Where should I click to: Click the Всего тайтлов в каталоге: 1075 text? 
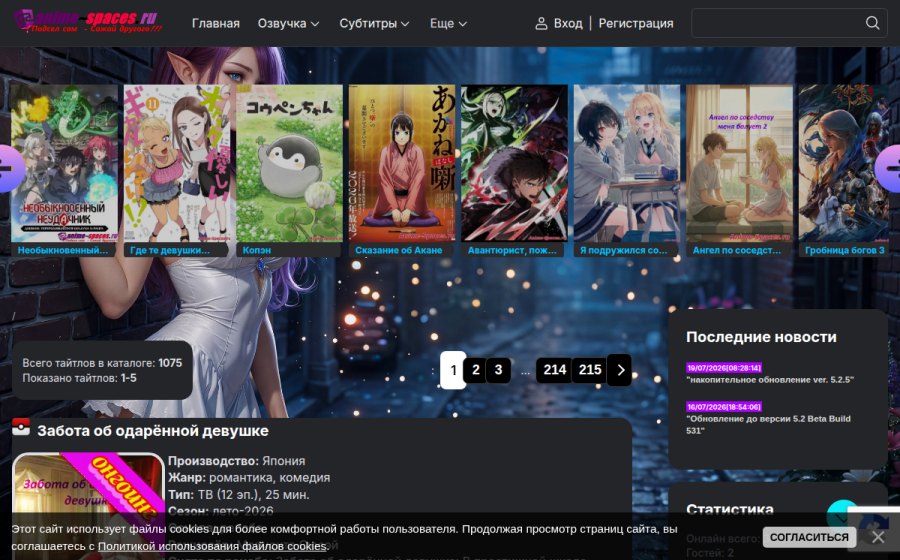[102, 363]
